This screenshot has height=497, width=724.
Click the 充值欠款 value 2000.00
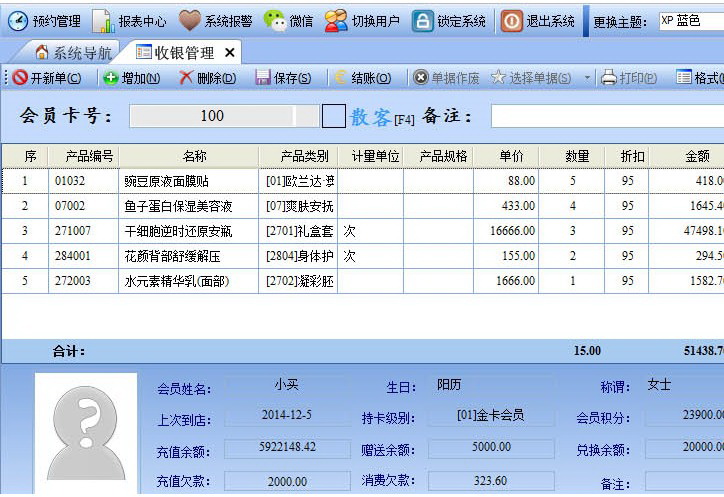coord(288,481)
